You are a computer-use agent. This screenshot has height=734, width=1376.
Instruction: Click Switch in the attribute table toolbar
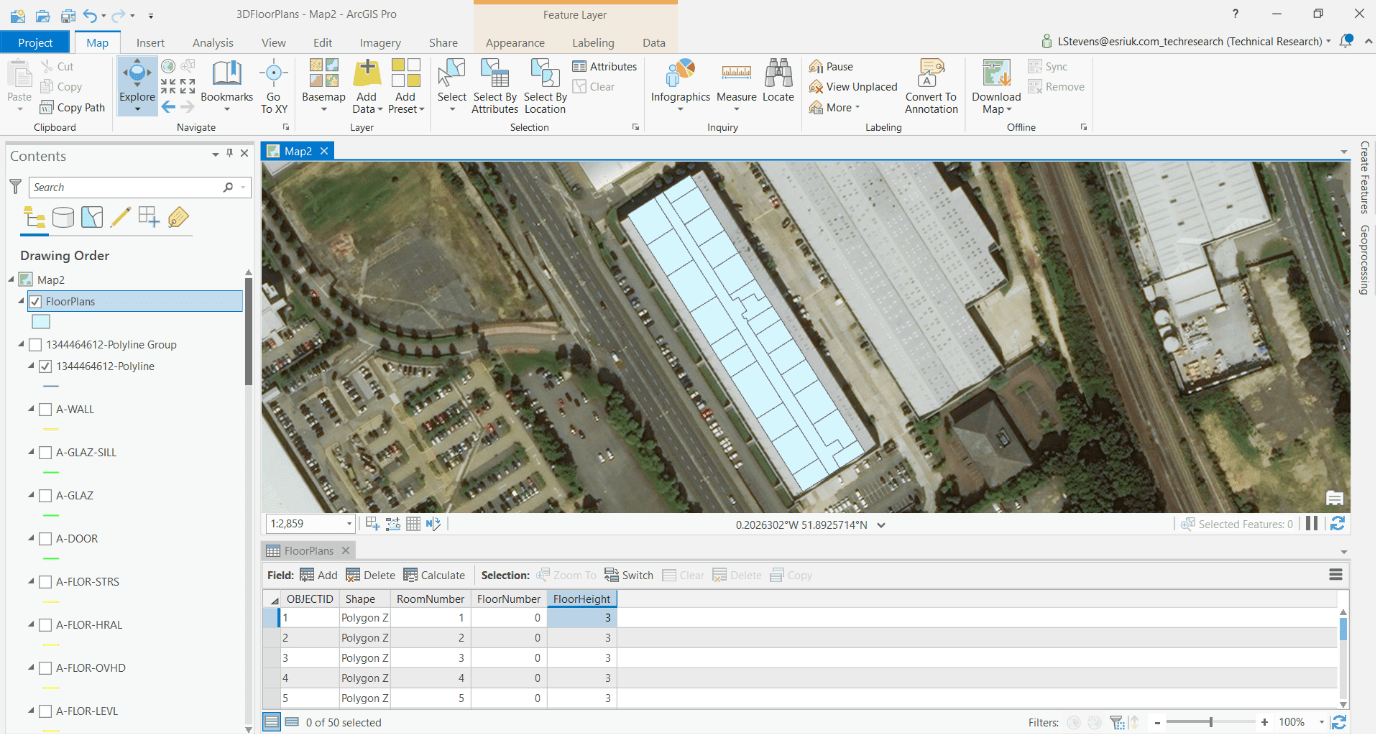point(628,574)
